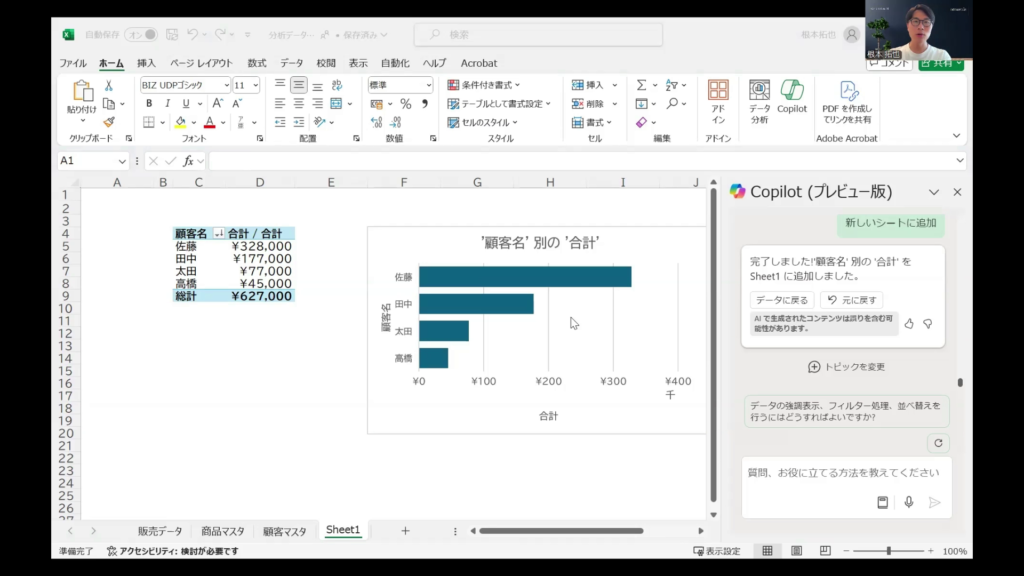
Task: Click the 元に戻す undo button in Copilot
Action: pos(851,300)
